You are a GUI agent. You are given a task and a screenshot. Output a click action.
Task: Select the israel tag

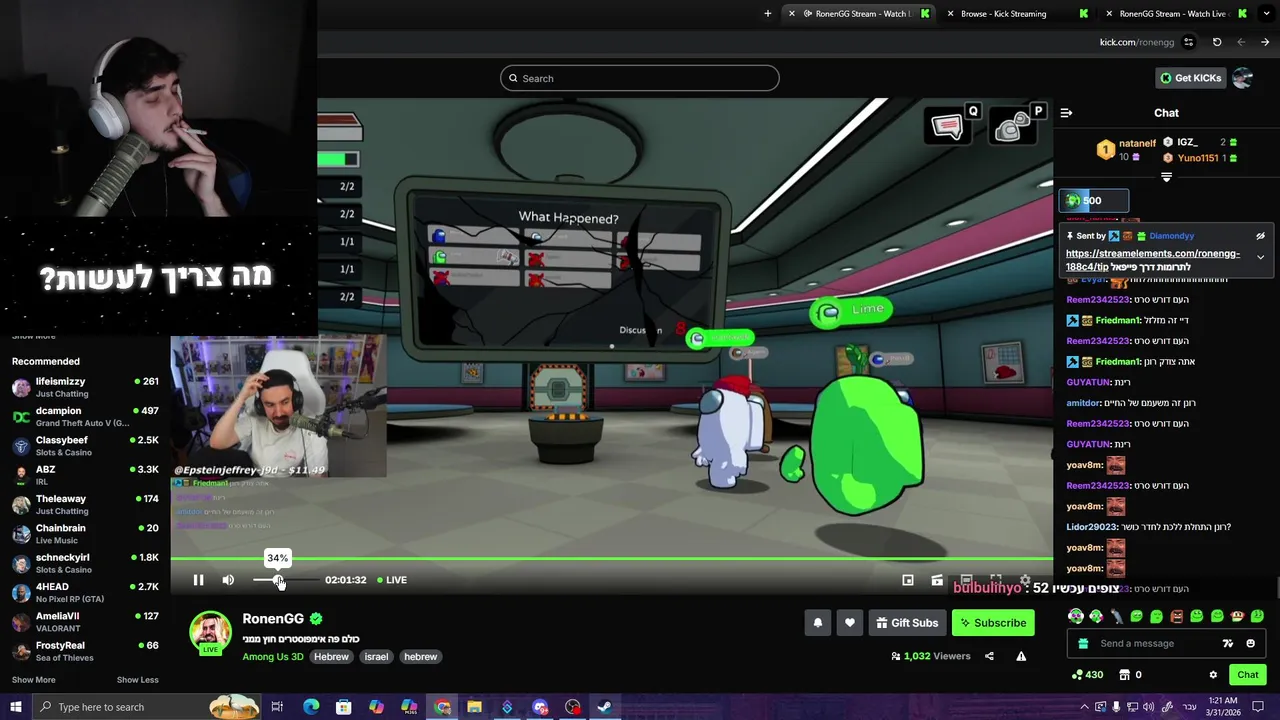point(376,657)
